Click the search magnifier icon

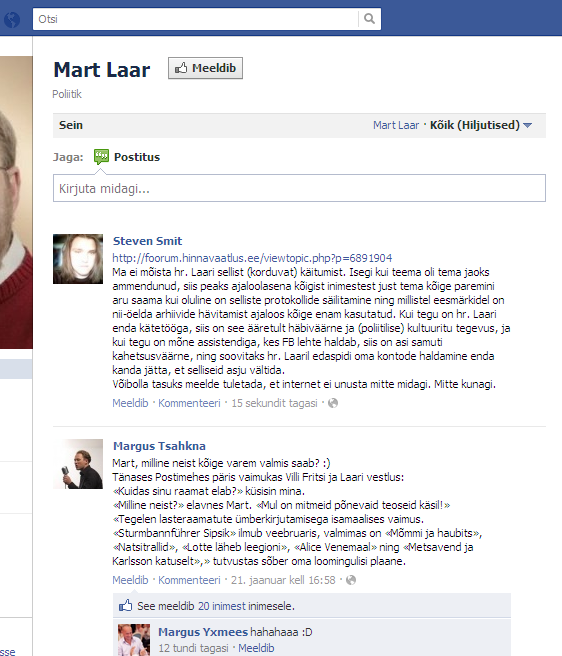369,19
